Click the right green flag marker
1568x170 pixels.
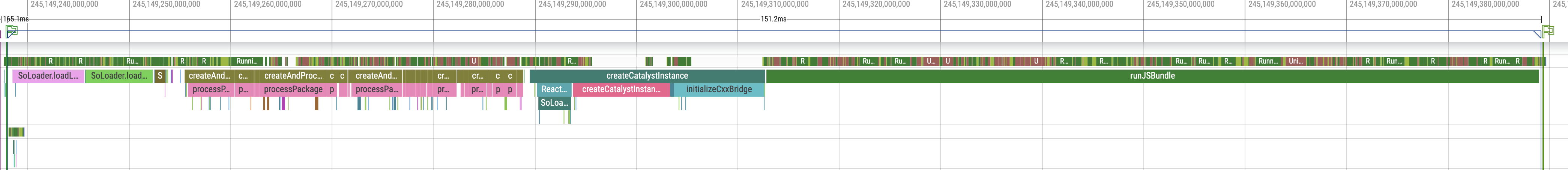coord(1548,30)
